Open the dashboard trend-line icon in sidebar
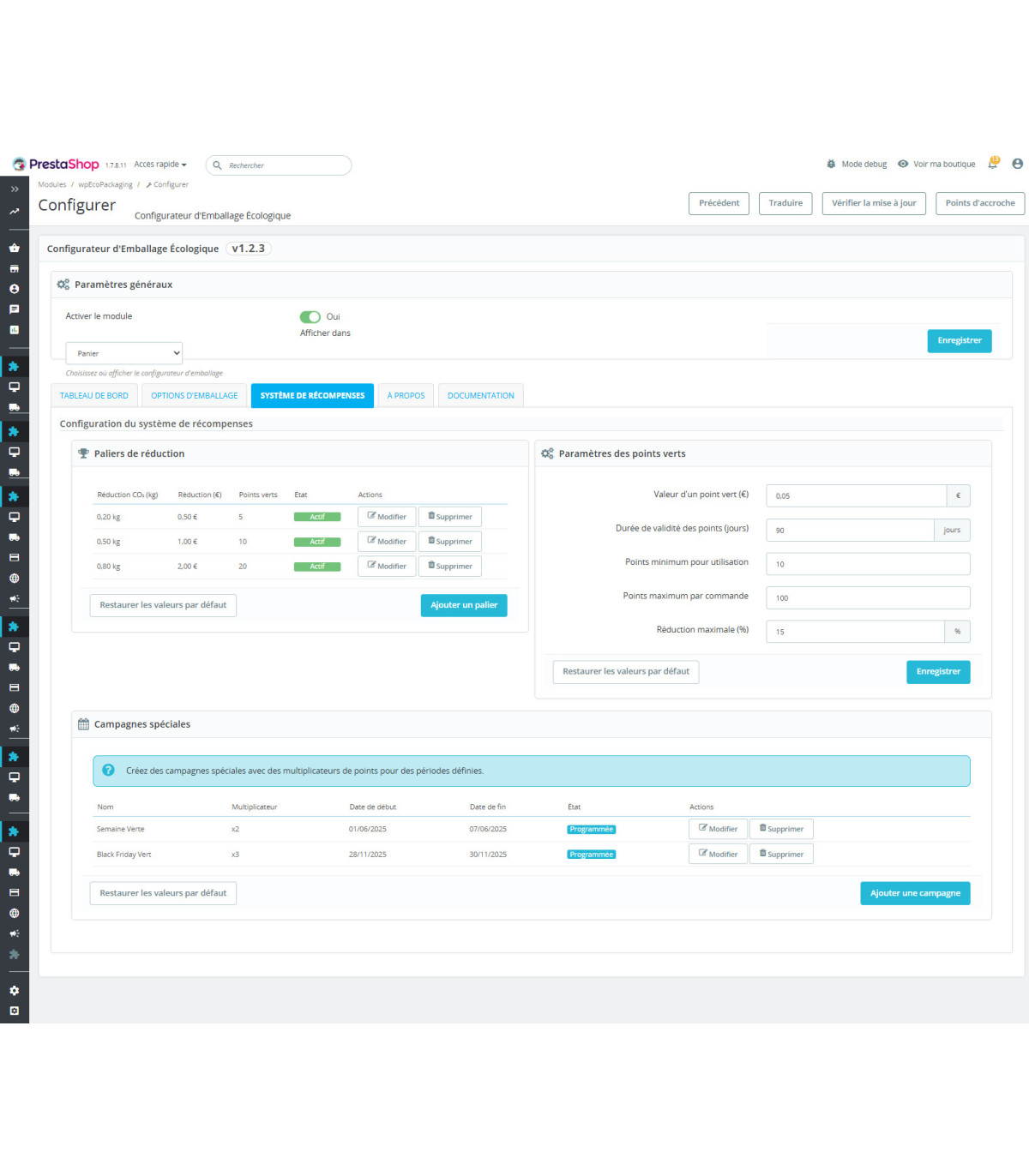Viewport: 1029px width, 1176px height. click(x=15, y=211)
